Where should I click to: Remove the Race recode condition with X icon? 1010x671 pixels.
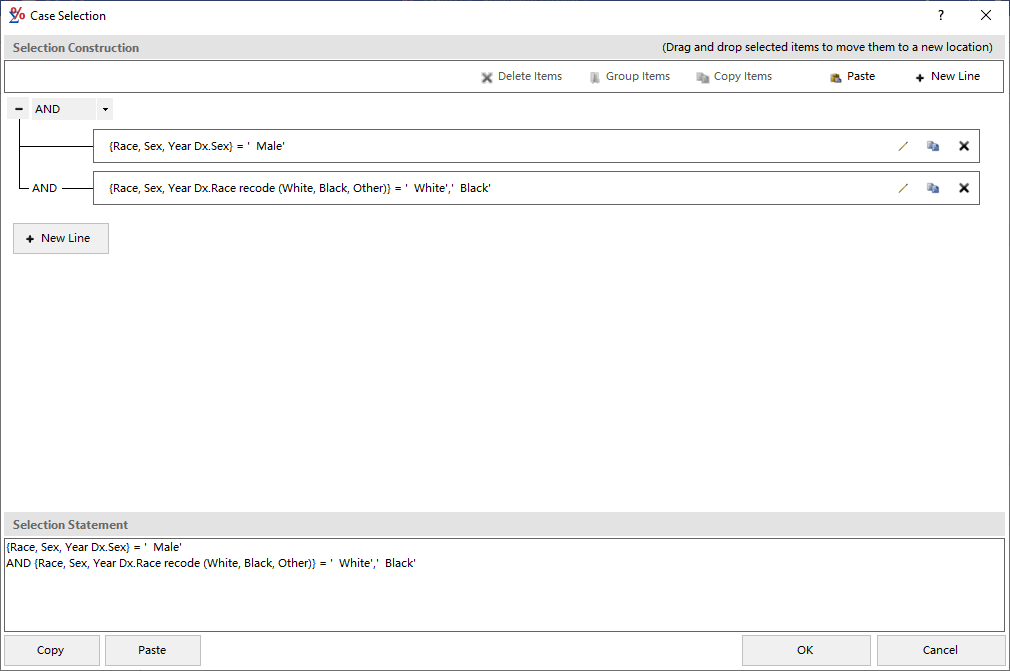pyautogui.click(x=964, y=188)
